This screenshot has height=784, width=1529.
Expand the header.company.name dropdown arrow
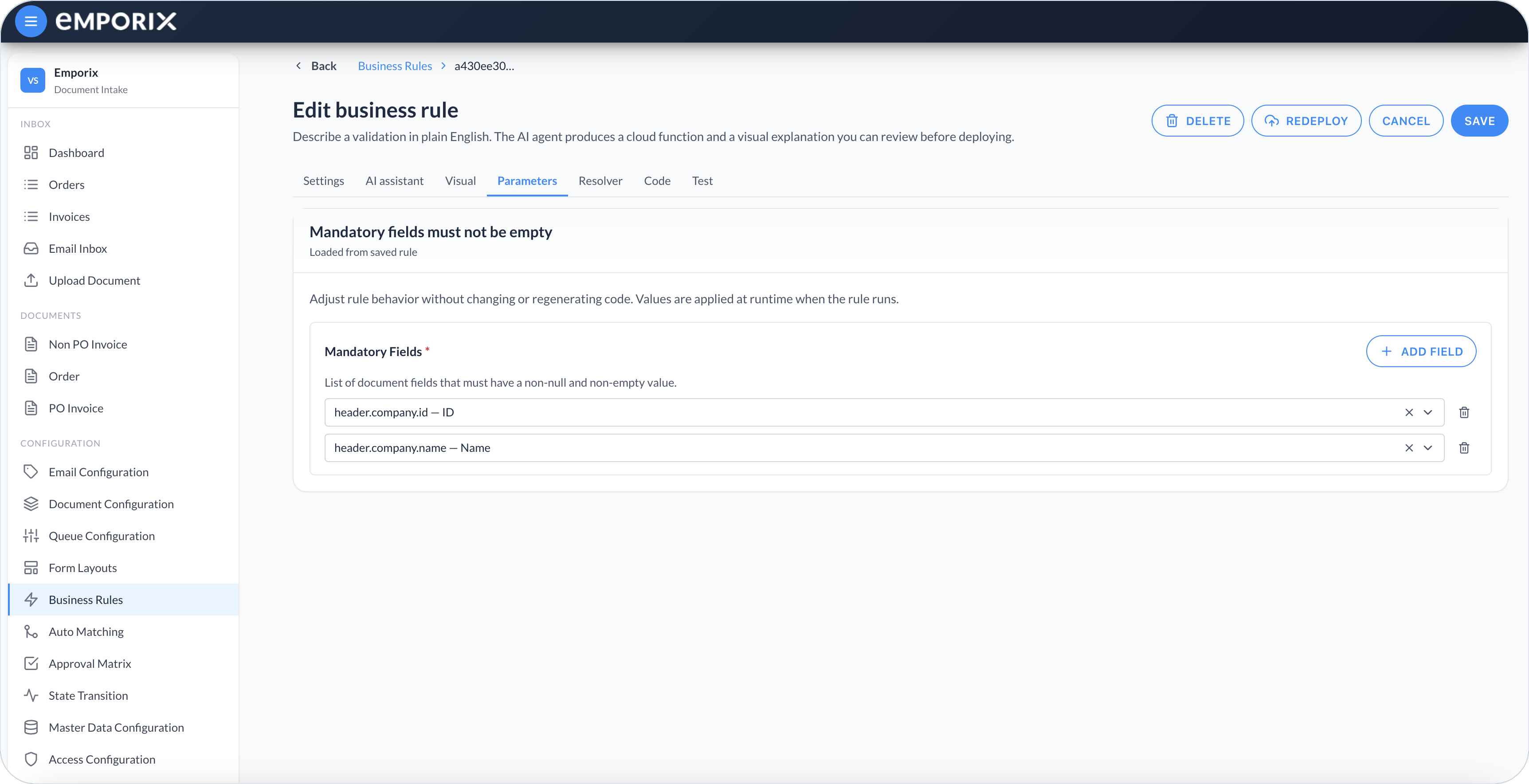tap(1428, 448)
